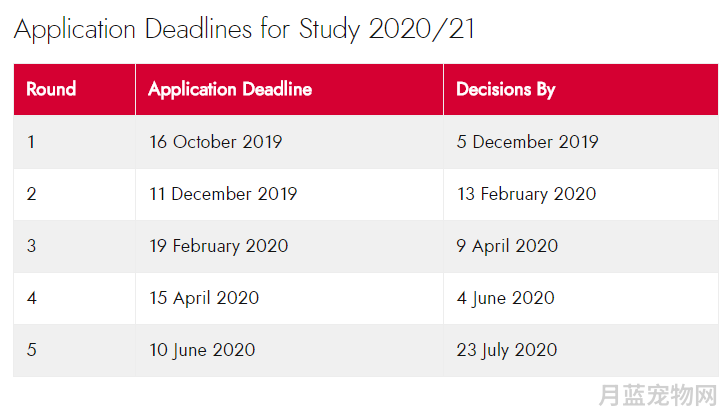Click the 9 April 2020 decision cell
Screen dimensions: 728x408
click(x=581, y=246)
